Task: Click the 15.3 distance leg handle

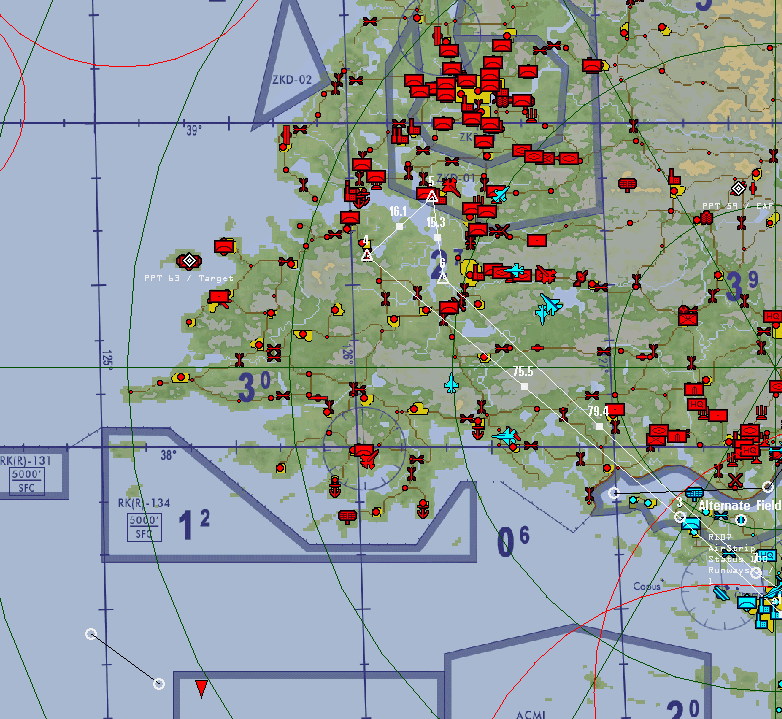Action: (x=437, y=238)
